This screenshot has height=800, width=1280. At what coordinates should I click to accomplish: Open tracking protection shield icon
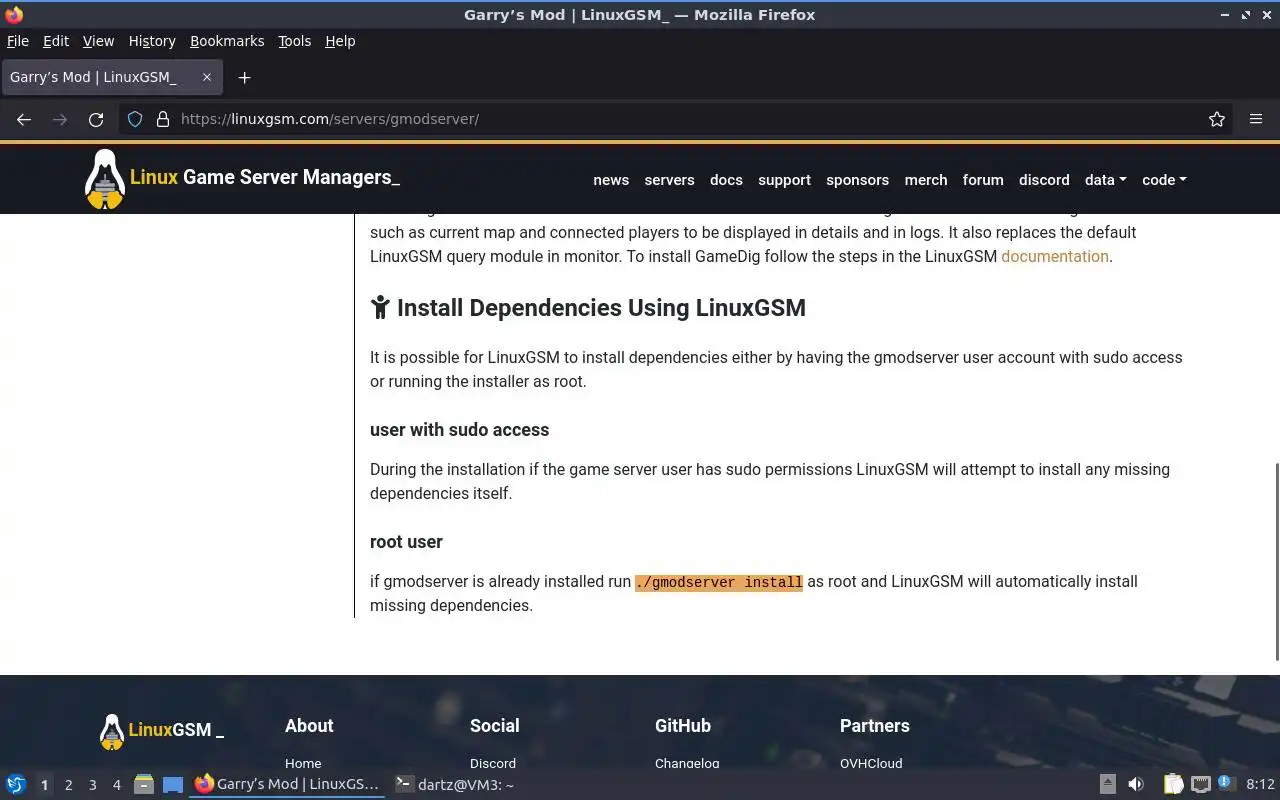click(135, 119)
